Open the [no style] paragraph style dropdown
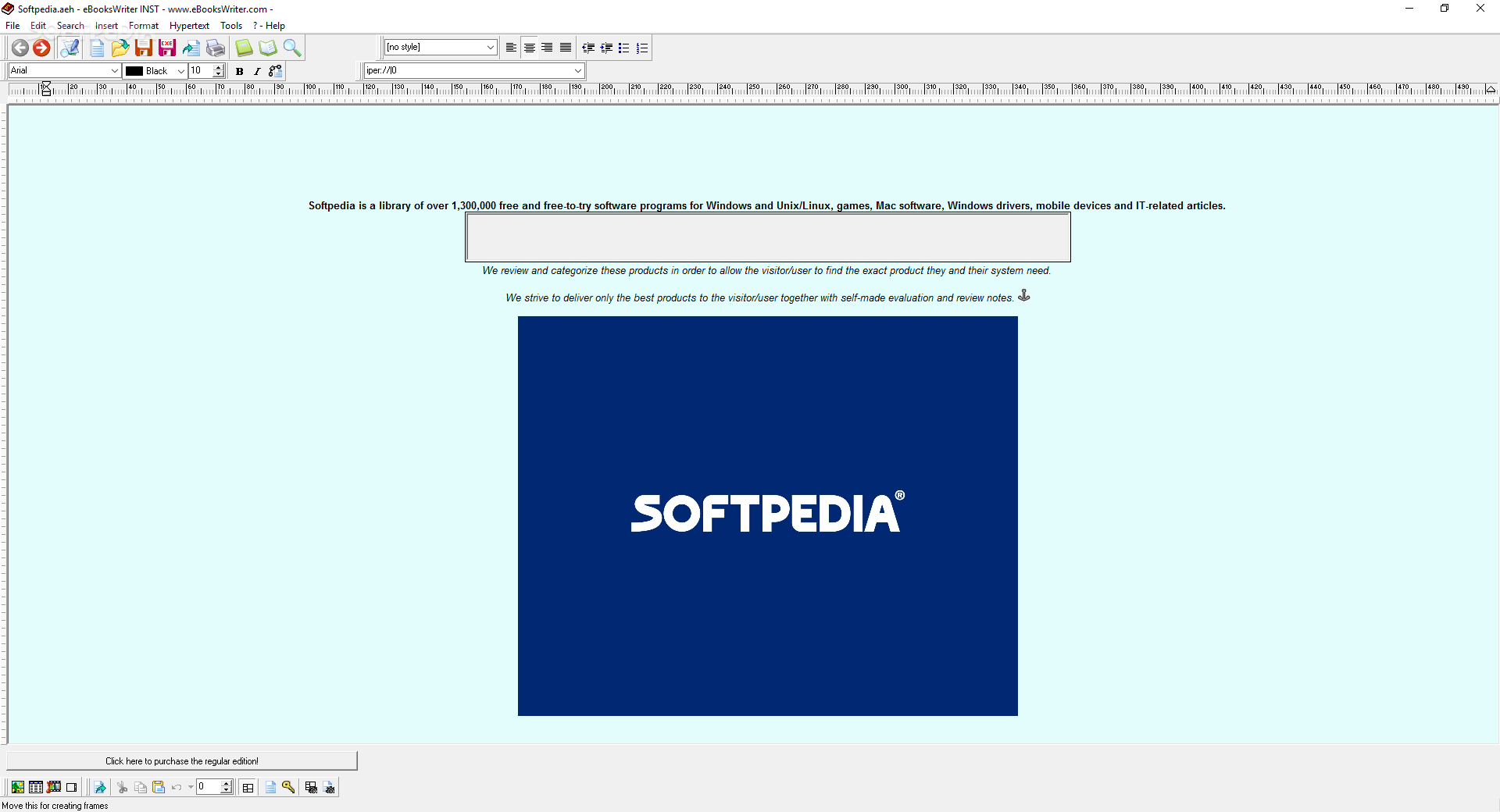 coord(441,48)
